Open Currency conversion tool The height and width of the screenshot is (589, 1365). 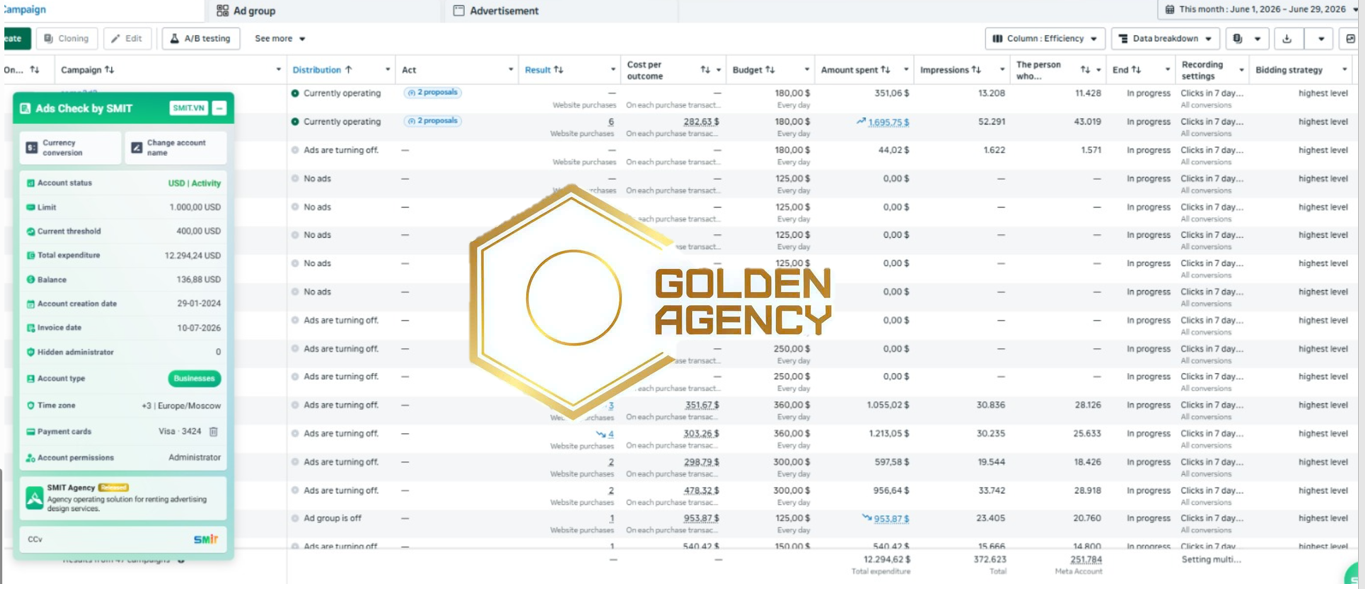point(70,147)
